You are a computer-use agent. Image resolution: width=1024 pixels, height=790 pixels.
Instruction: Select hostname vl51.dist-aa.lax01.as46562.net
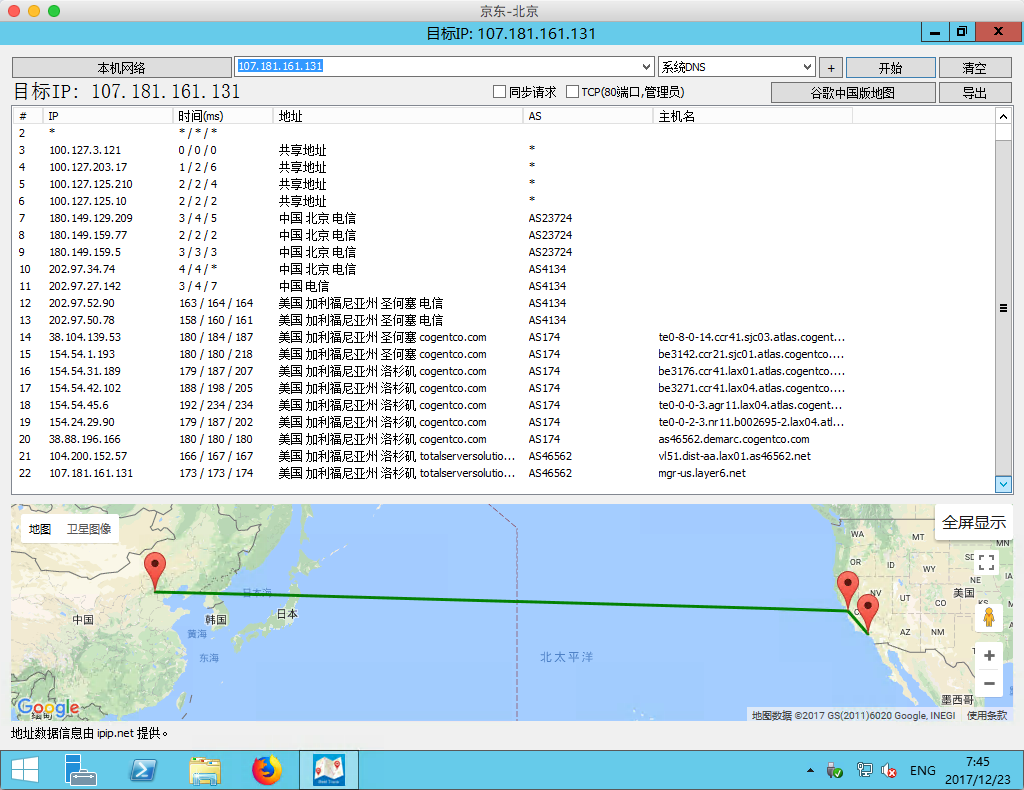click(734, 456)
